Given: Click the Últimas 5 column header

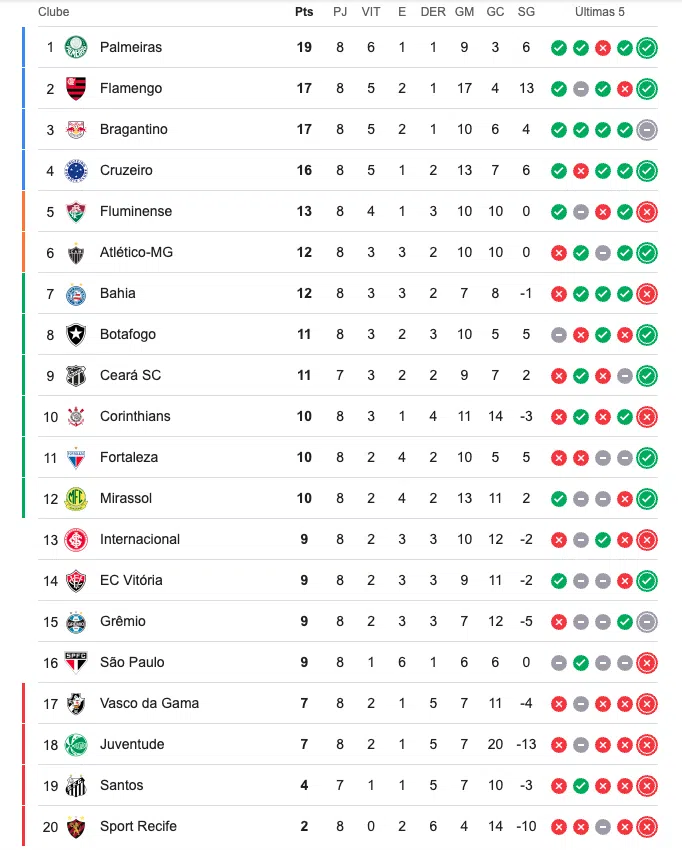Looking at the screenshot, I should click(x=599, y=12).
